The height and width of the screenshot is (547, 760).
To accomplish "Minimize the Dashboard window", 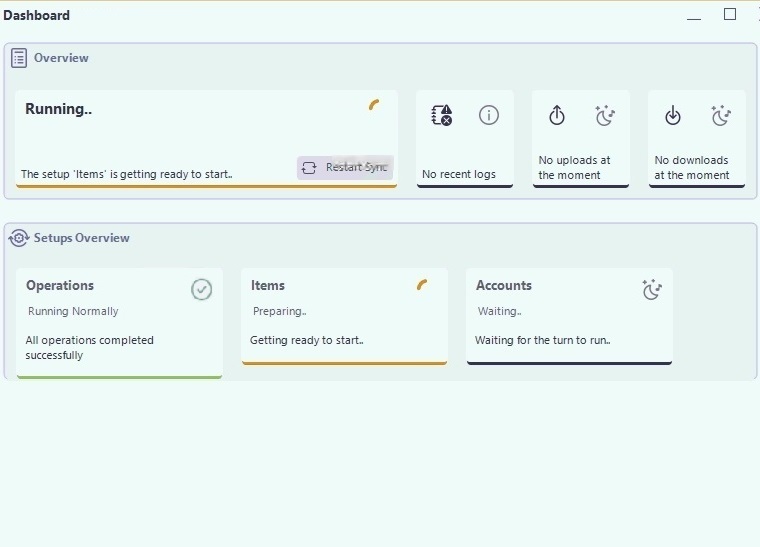I will click(695, 17).
